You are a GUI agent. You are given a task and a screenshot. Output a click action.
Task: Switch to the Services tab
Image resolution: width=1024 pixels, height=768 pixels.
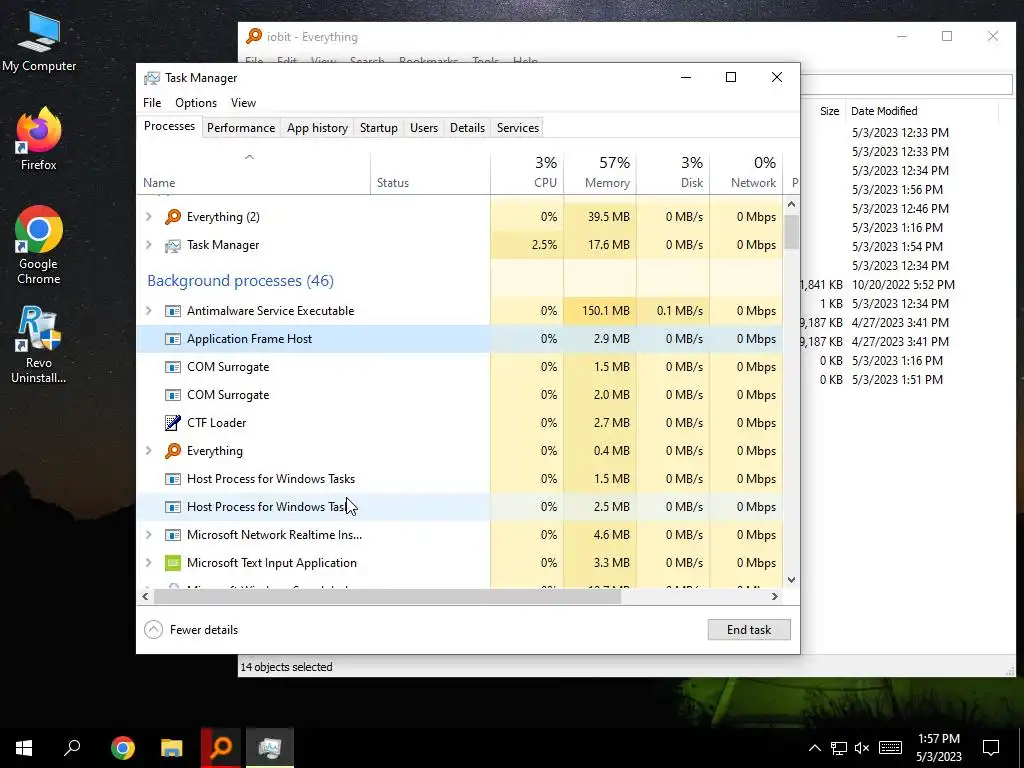(x=518, y=128)
